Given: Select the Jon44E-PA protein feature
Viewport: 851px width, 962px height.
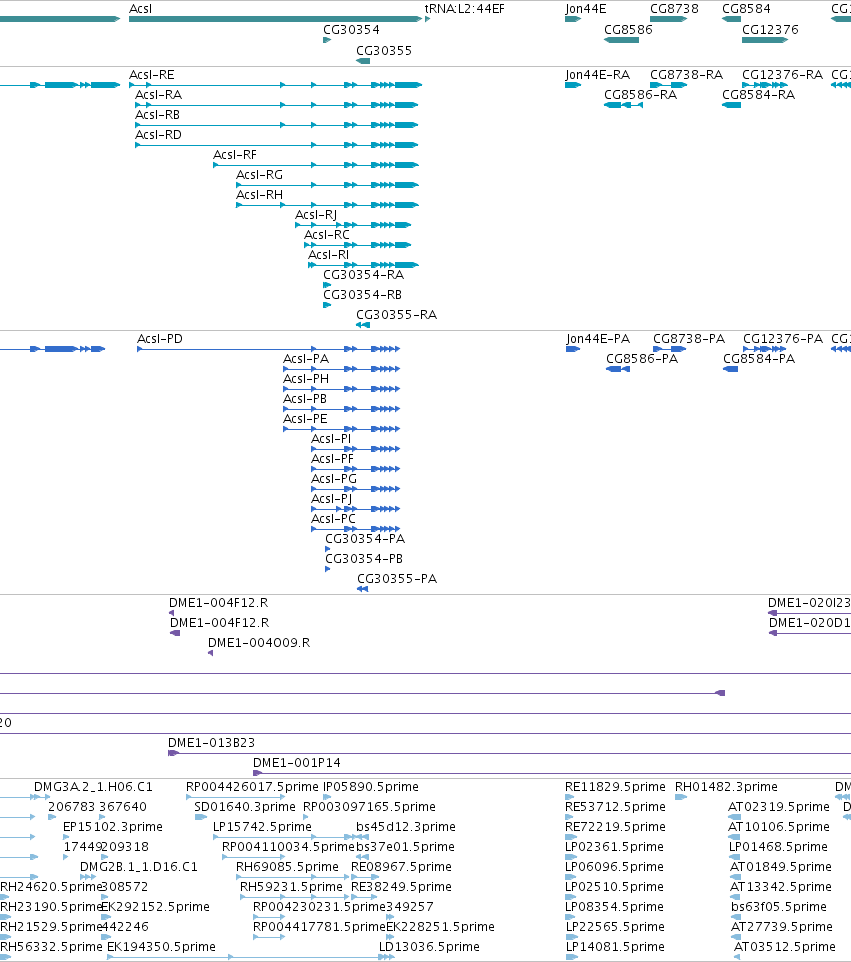Looking at the screenshot, I should [573, 349].
